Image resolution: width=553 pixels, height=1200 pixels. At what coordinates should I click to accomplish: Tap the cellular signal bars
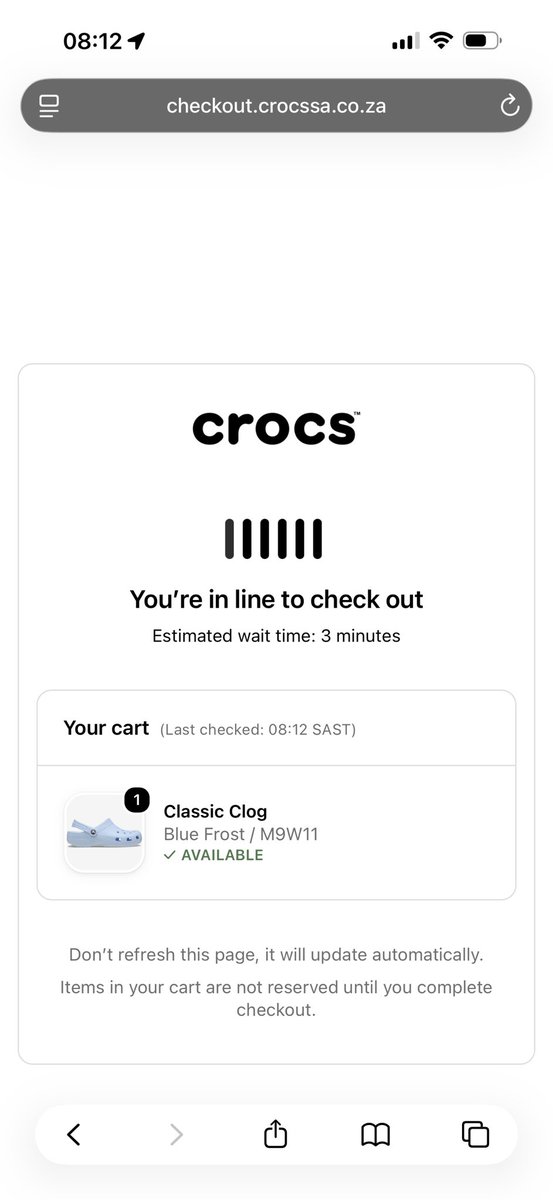coord(405,42)
